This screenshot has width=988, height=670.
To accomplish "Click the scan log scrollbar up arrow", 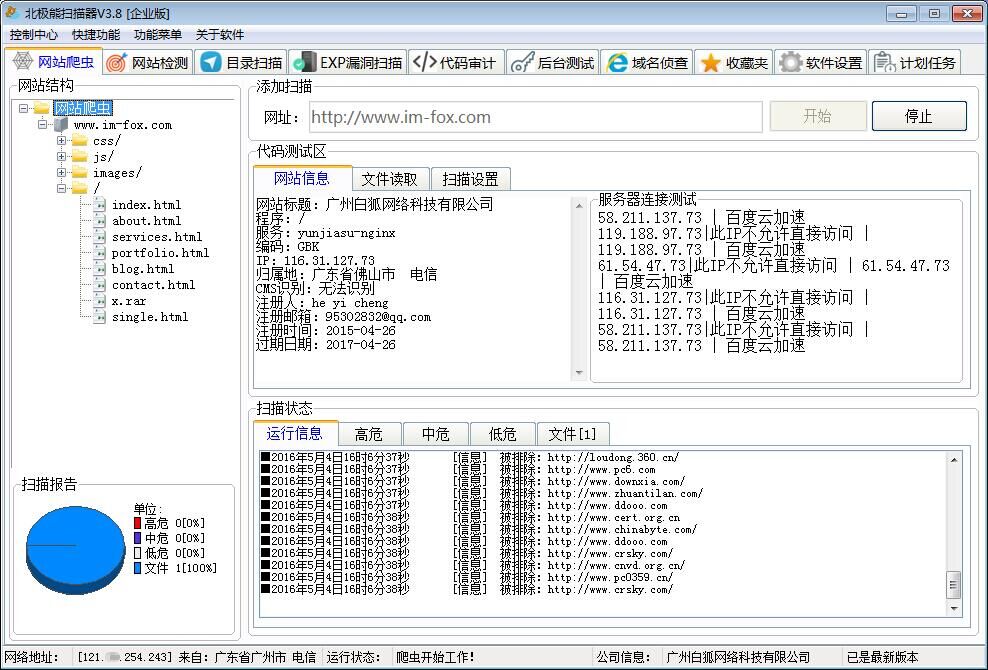I will point(954,460).
